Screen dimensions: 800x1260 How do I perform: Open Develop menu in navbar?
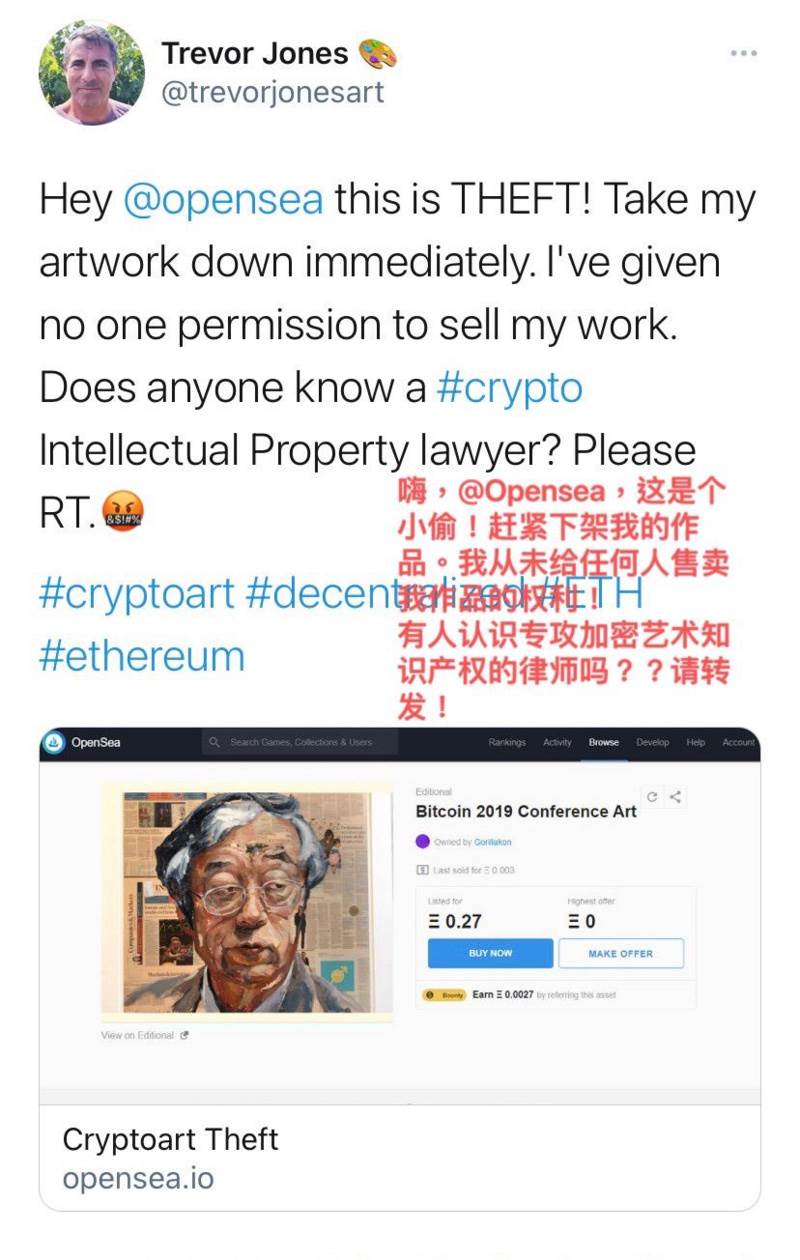653,742
